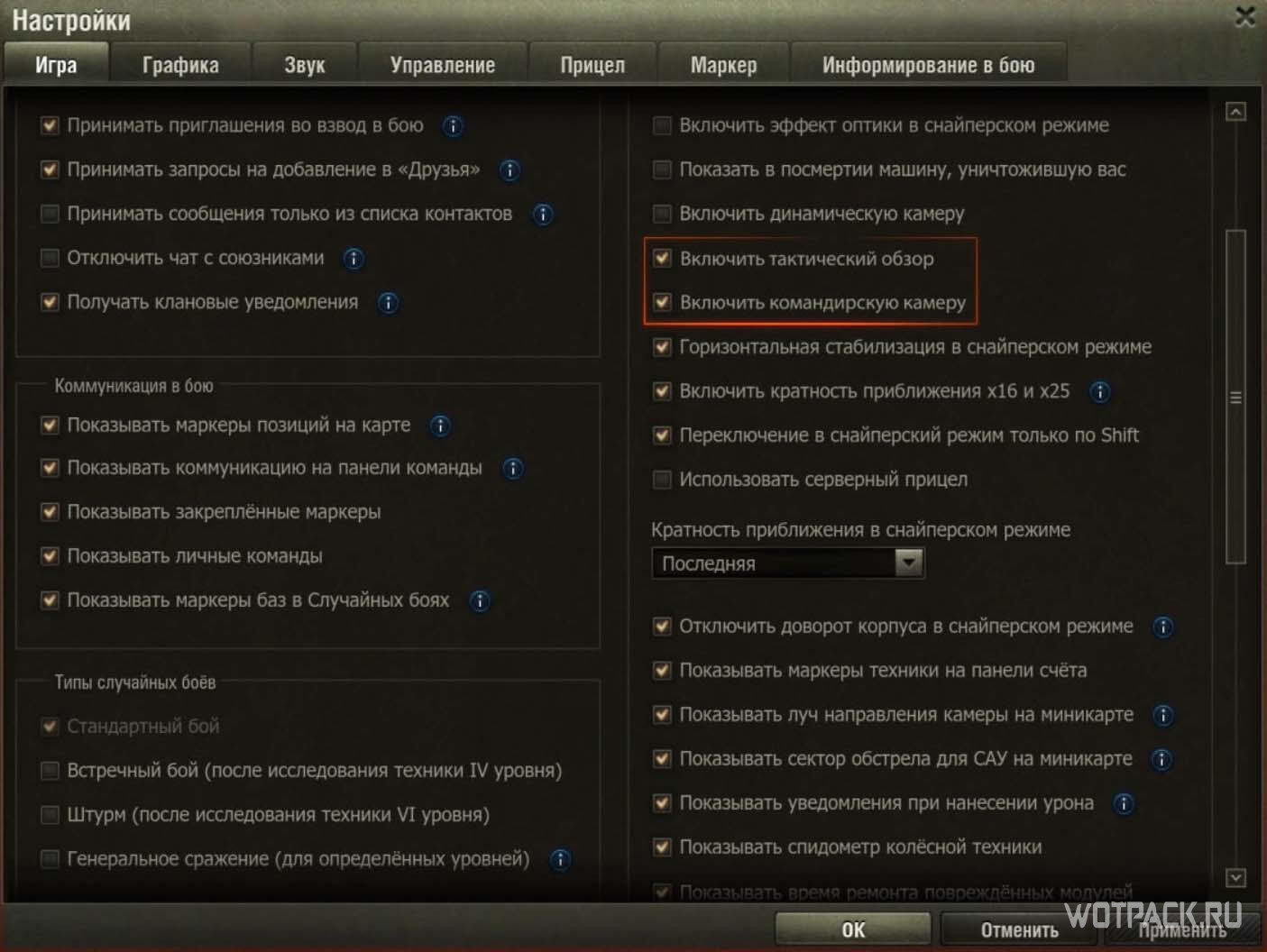1267x952 pixels.
Task: Open the Прицел settings tab
Action: point(592,65)
